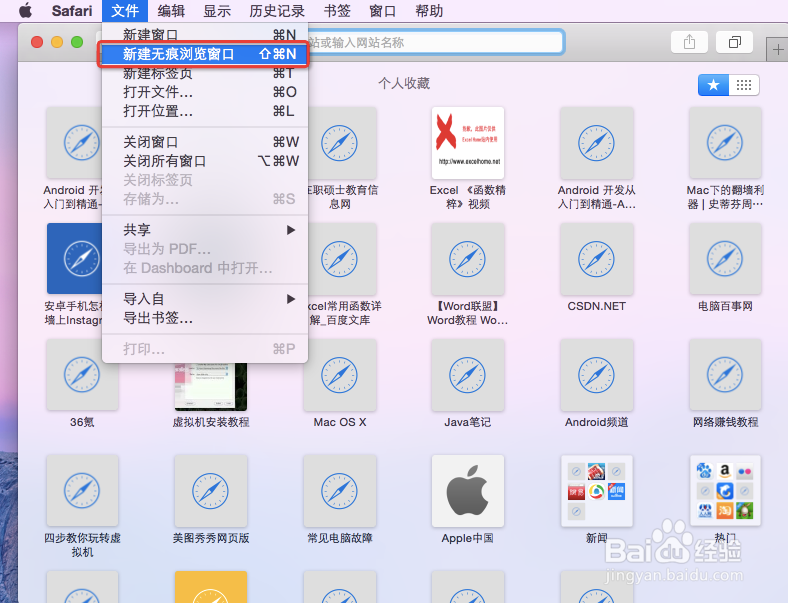Open the 编辑 menu
This screenshot has width=788, height=603.
[x=171, y=11]
